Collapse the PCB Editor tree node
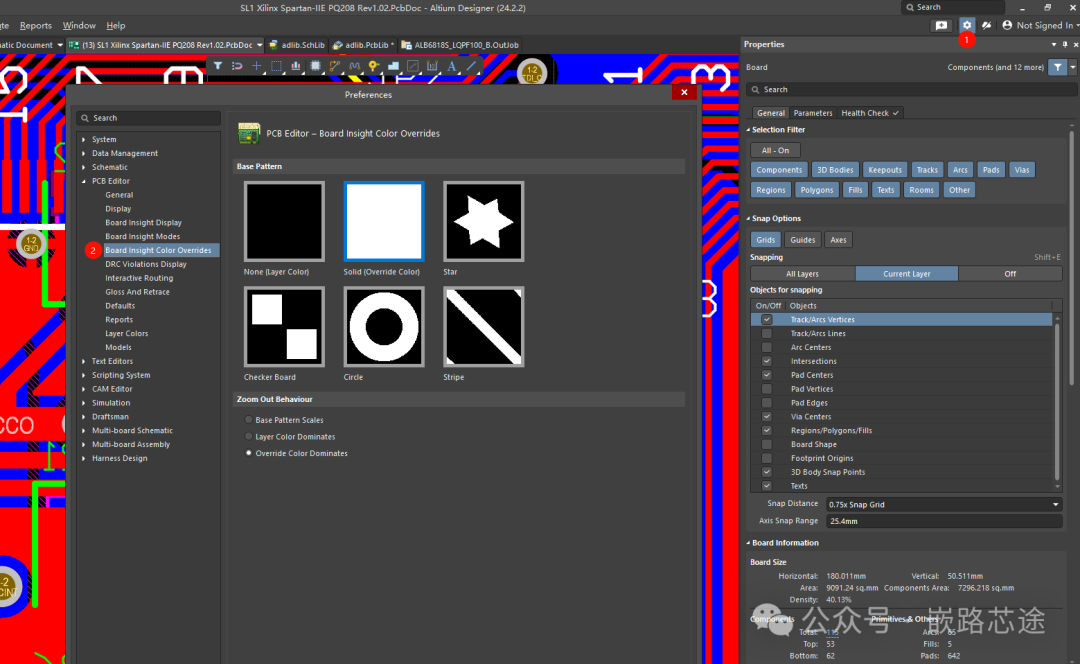This screenshot has height=664, width=1080. click(84, 181)
